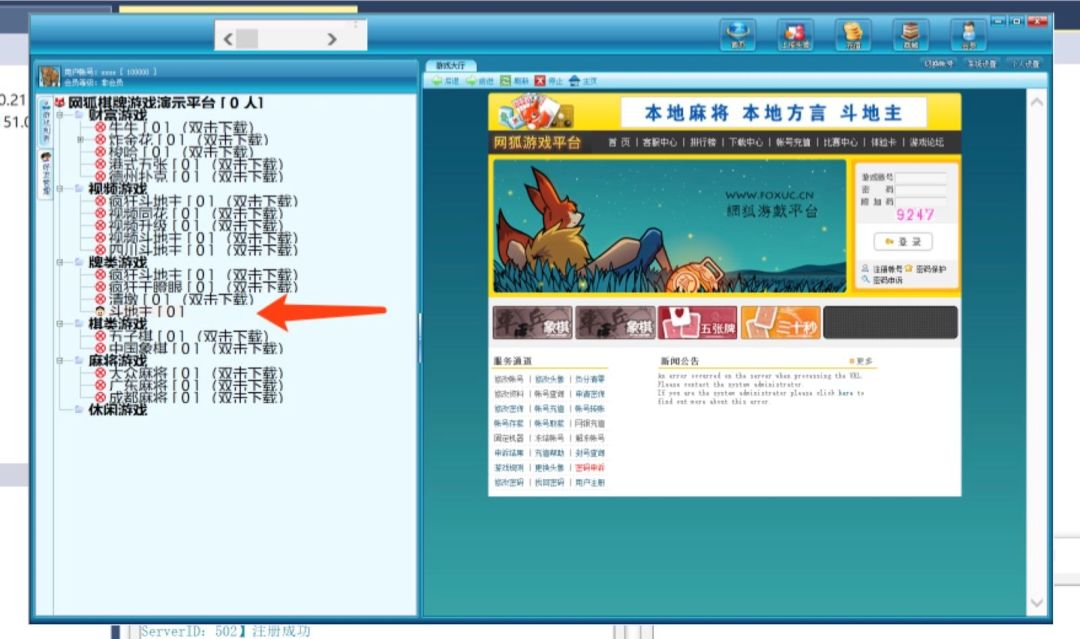The image size is (1080, 639).
Task: Click the web page scroll down arrow
Action: tap(1037, 603)
